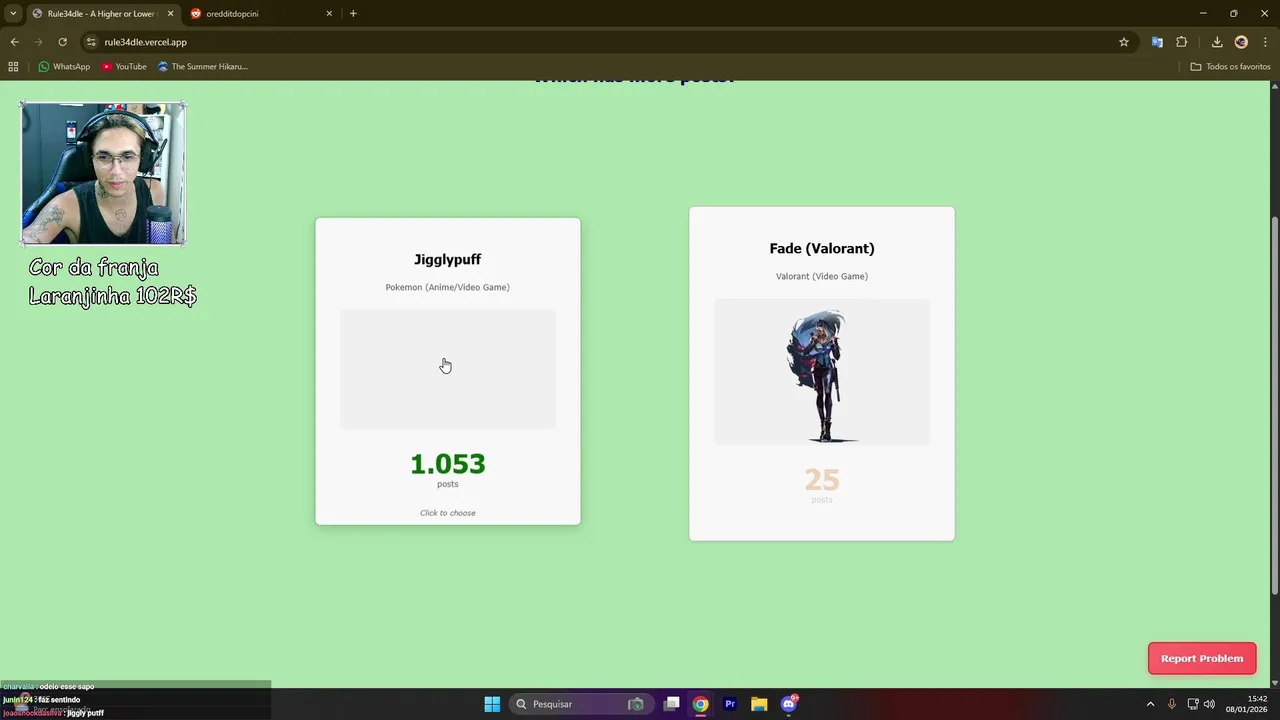Open Todos os favoritos folder
This screenshot has width=1280, height=720.
1230,67
